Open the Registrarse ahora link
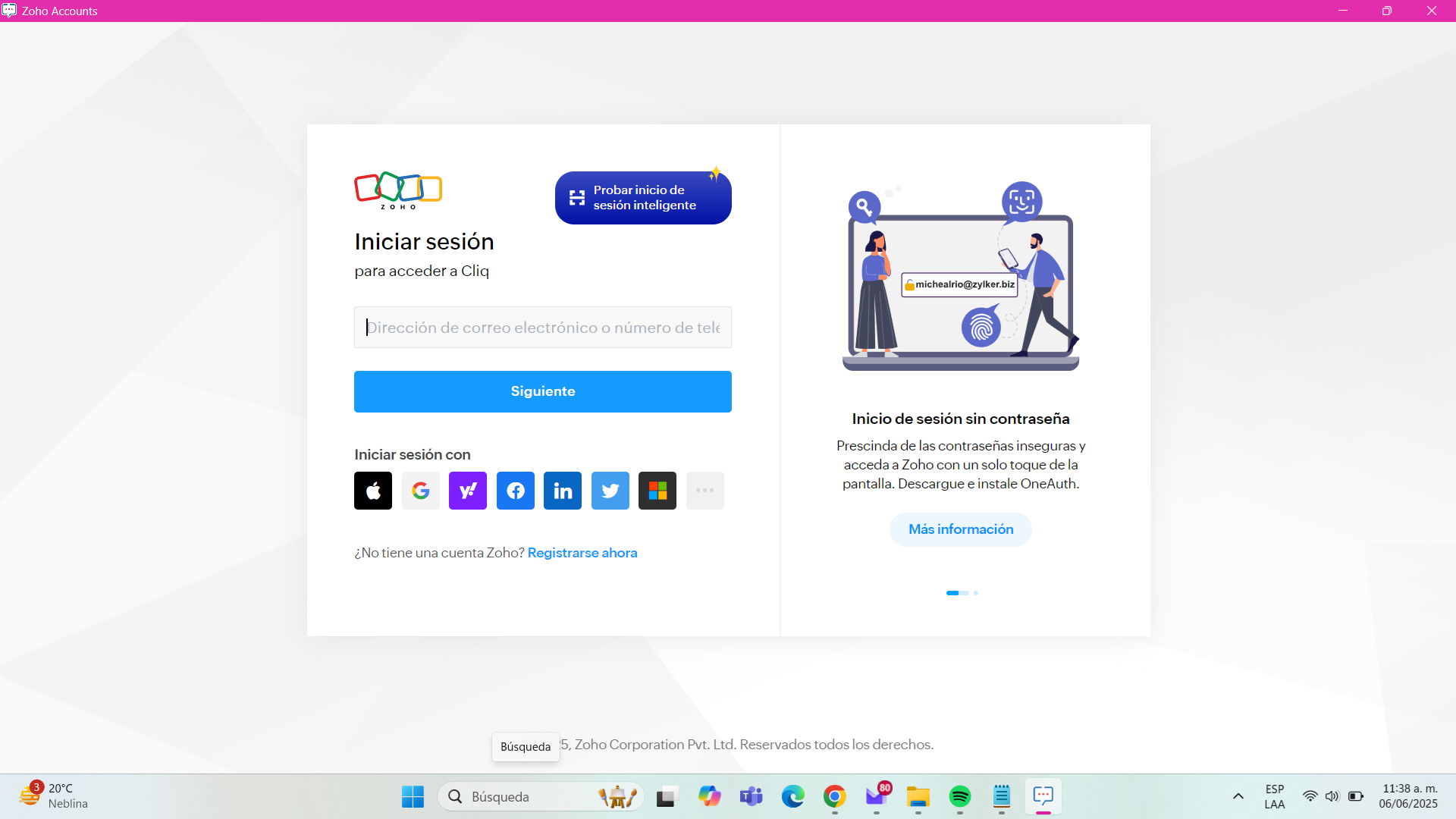The height and width of the screenshot is (819, 1456). coord(582,553)
